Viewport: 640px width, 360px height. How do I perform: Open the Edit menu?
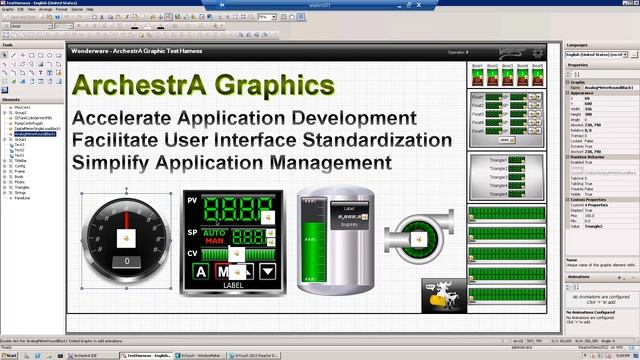pos(20,9)
